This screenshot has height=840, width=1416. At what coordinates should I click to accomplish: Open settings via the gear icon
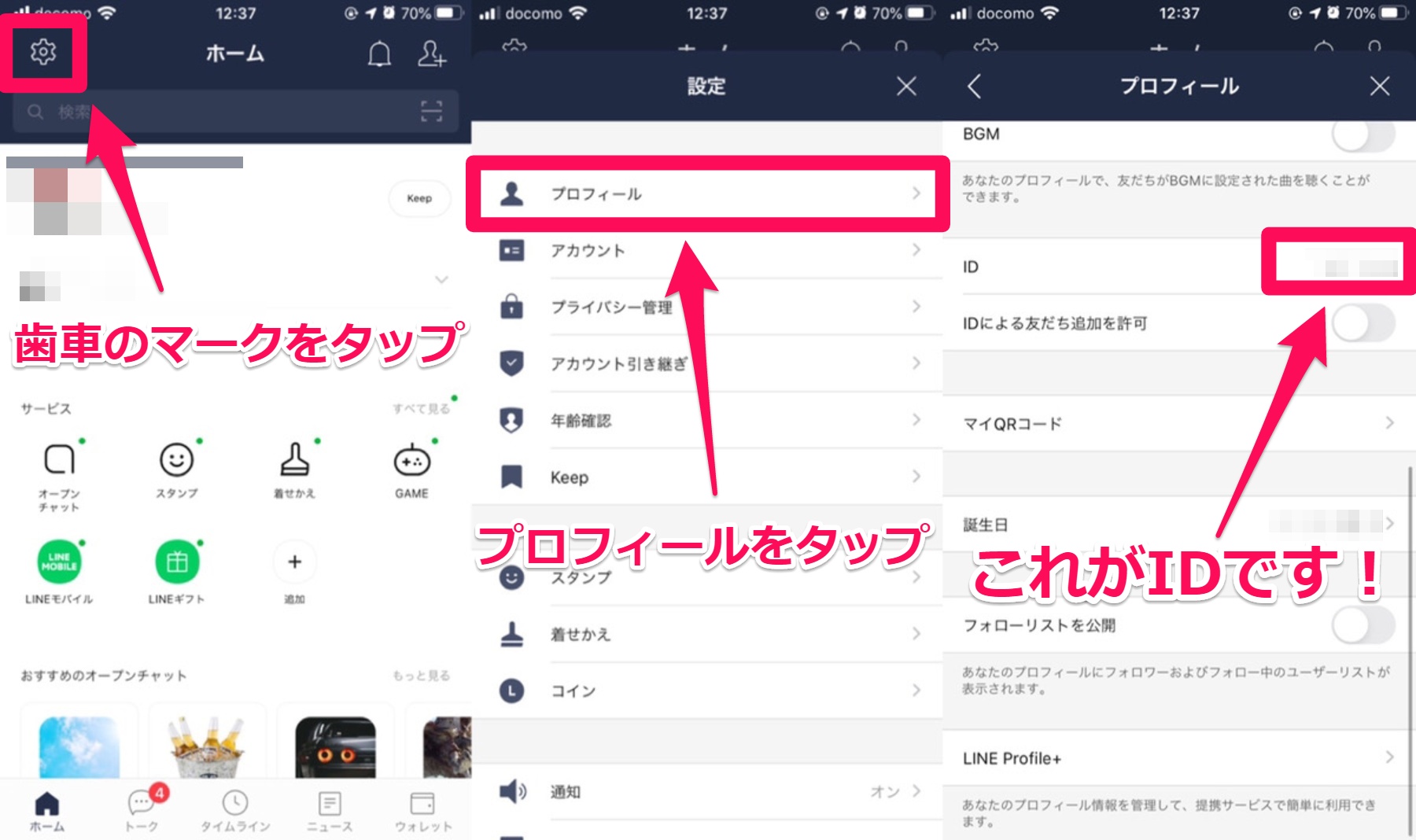[42, 52]
